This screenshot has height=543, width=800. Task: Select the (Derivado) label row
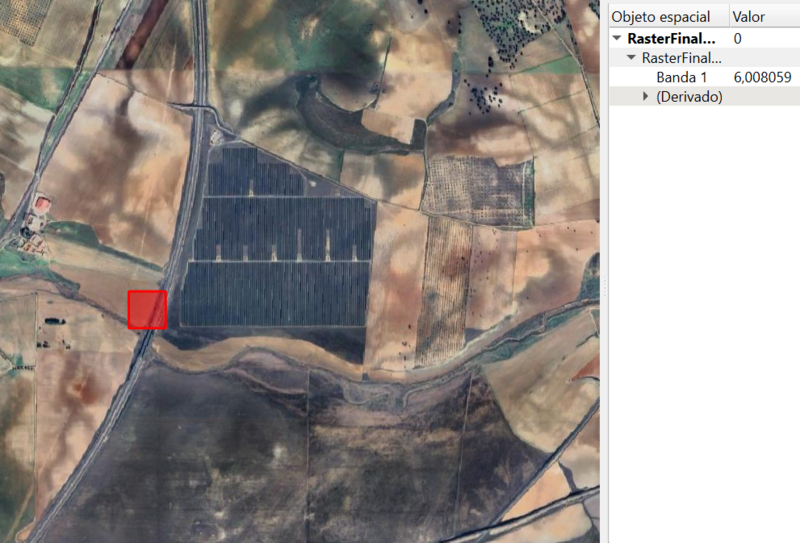704,96
